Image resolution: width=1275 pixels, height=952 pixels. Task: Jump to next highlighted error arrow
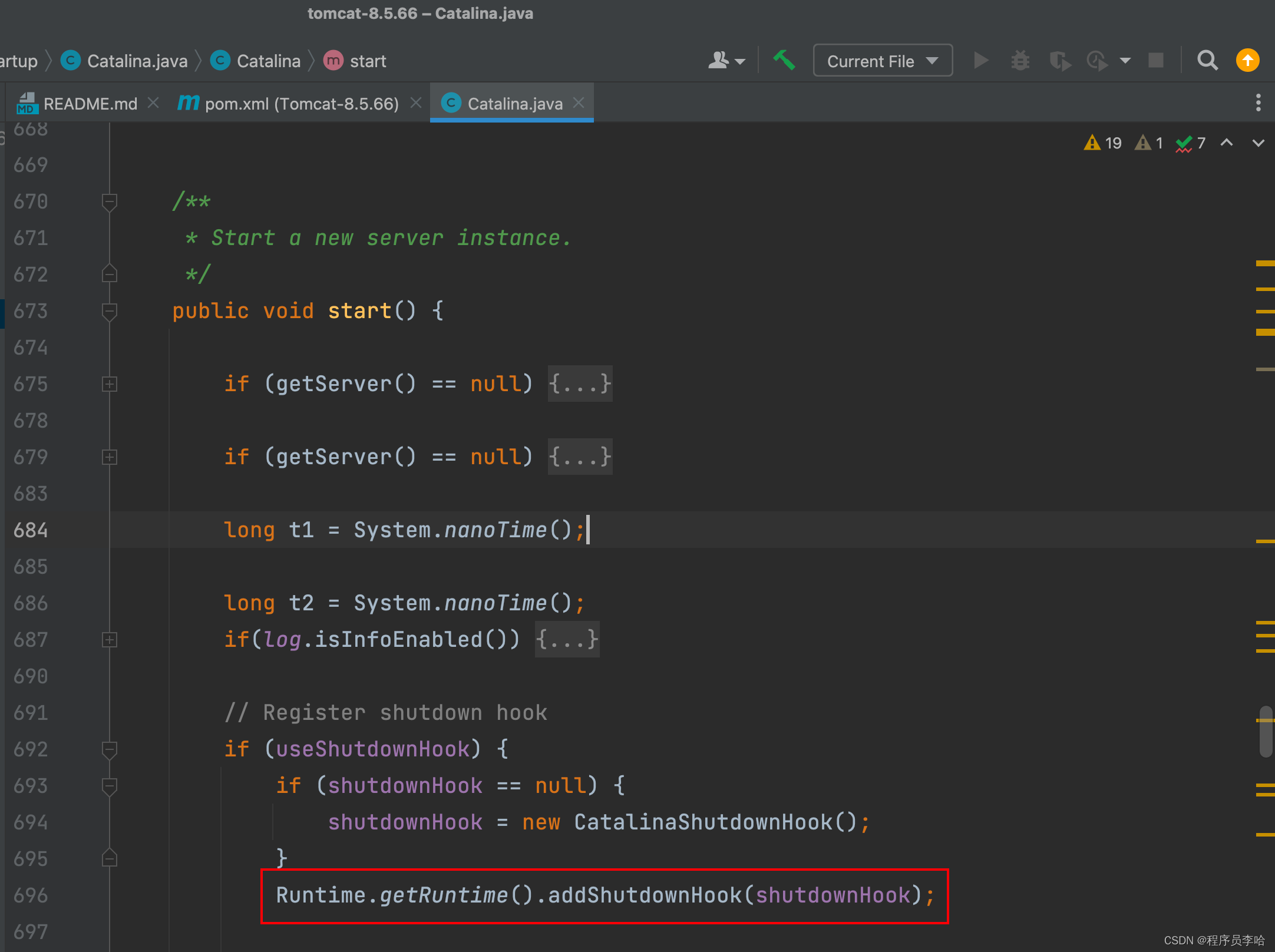1258,143
